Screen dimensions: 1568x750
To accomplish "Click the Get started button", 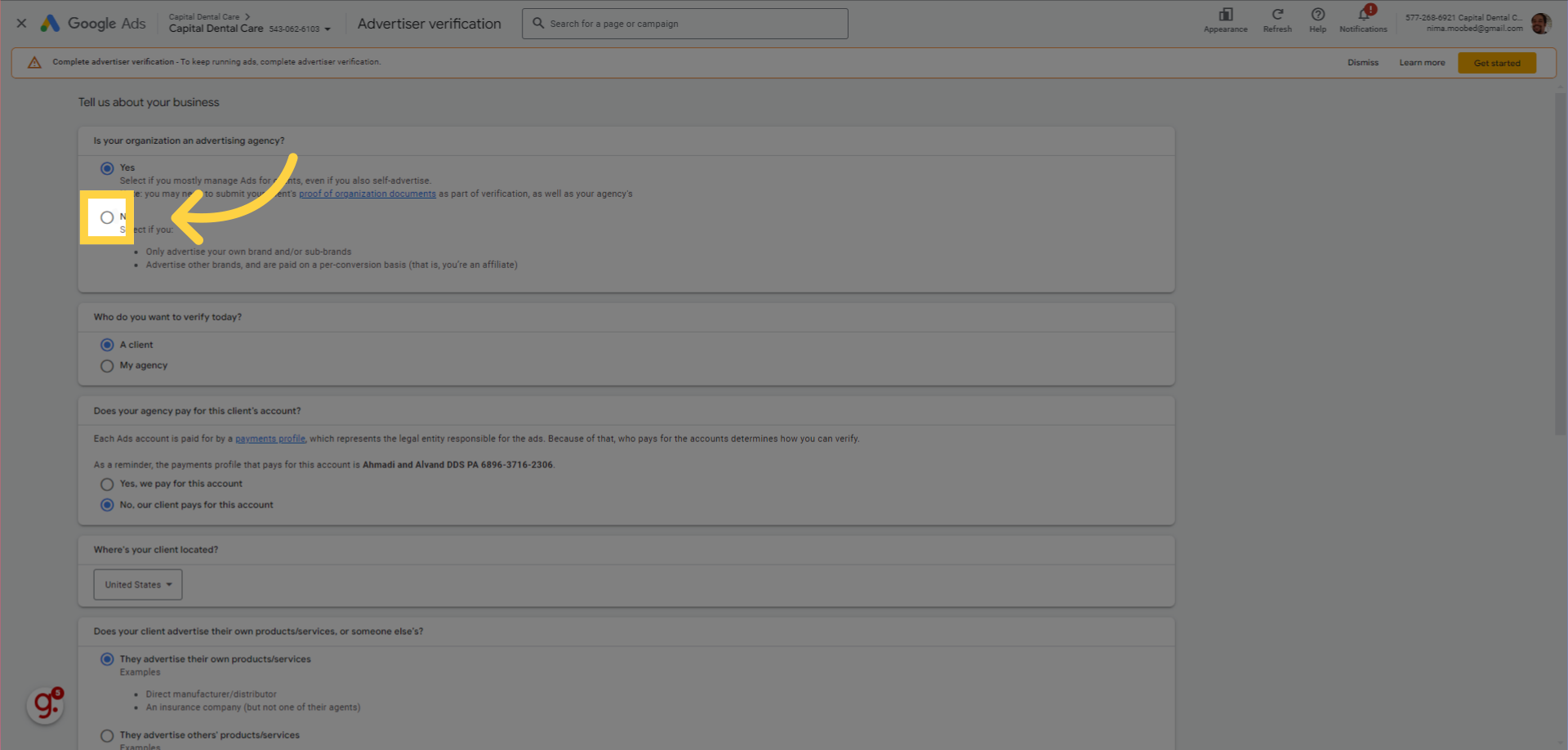I will point(1496,63).
